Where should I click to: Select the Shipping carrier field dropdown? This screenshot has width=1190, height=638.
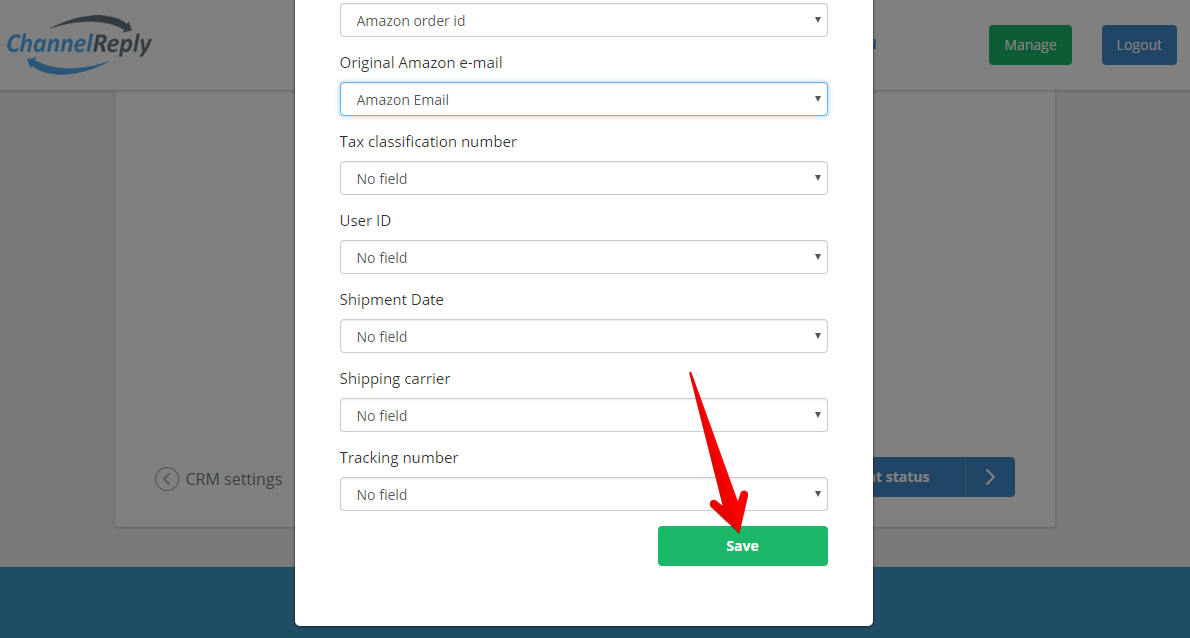coord(584,415)
